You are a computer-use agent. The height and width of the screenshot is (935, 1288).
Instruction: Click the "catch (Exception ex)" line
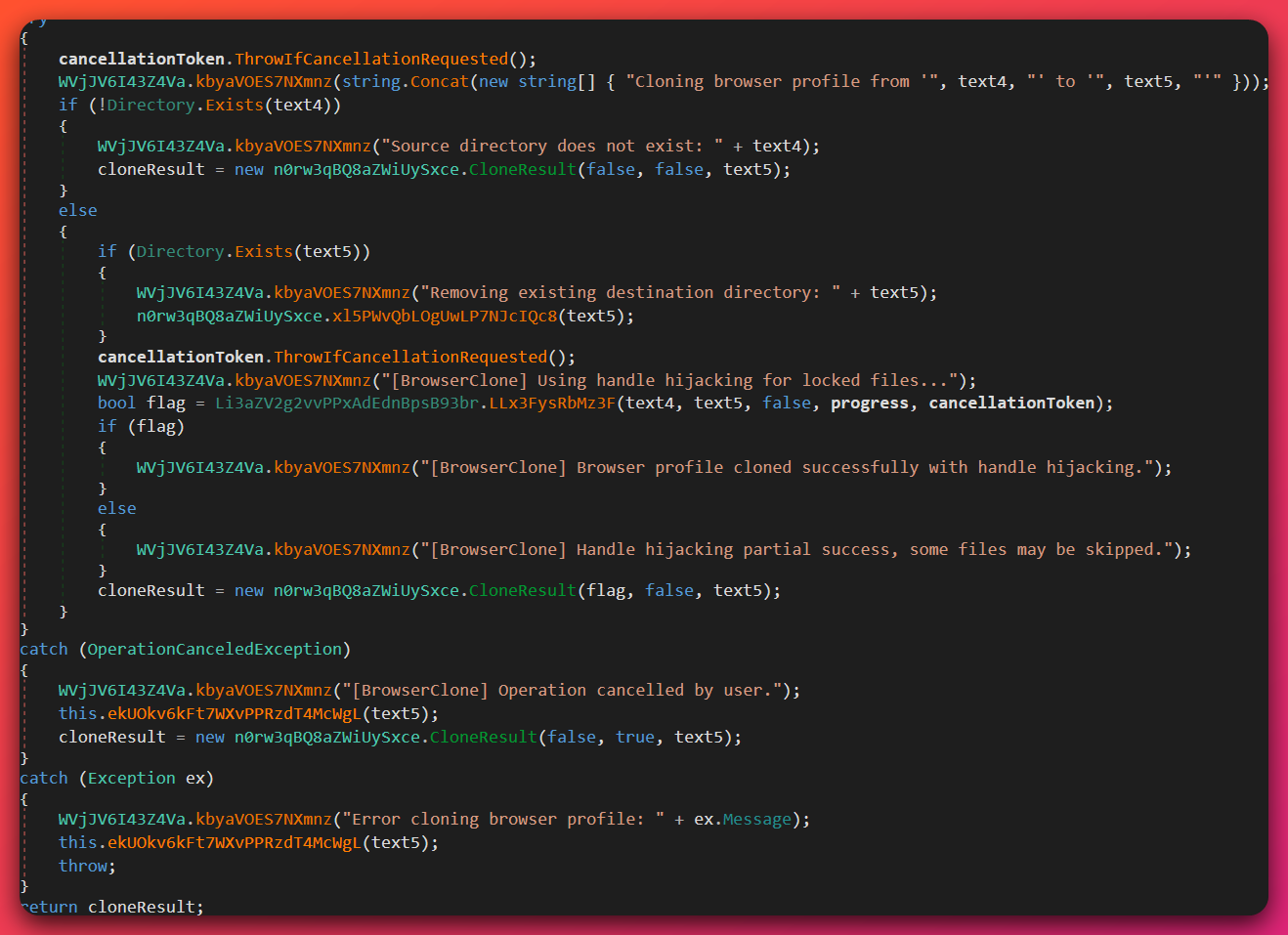[x=116, y=779]
